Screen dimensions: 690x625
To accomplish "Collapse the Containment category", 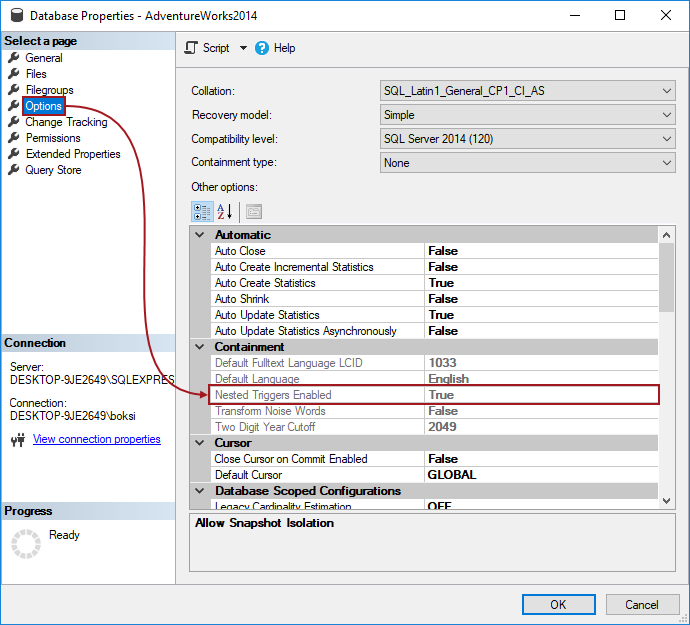I will (x=200, y=347).
